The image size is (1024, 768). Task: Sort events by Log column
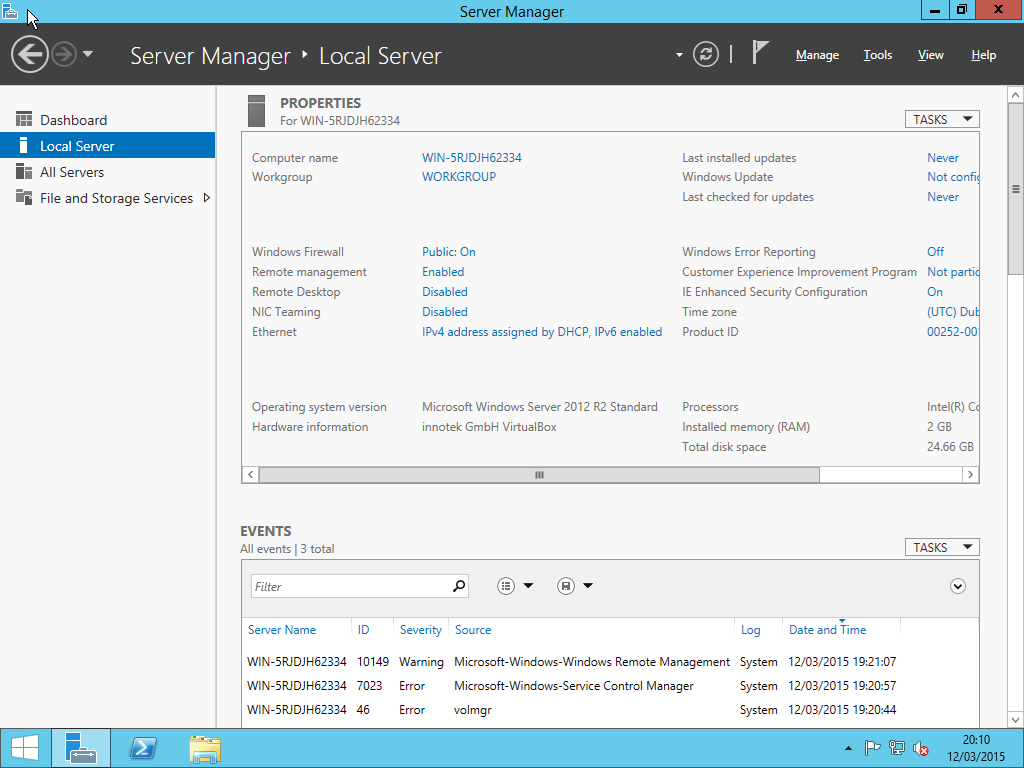point(750,630)
